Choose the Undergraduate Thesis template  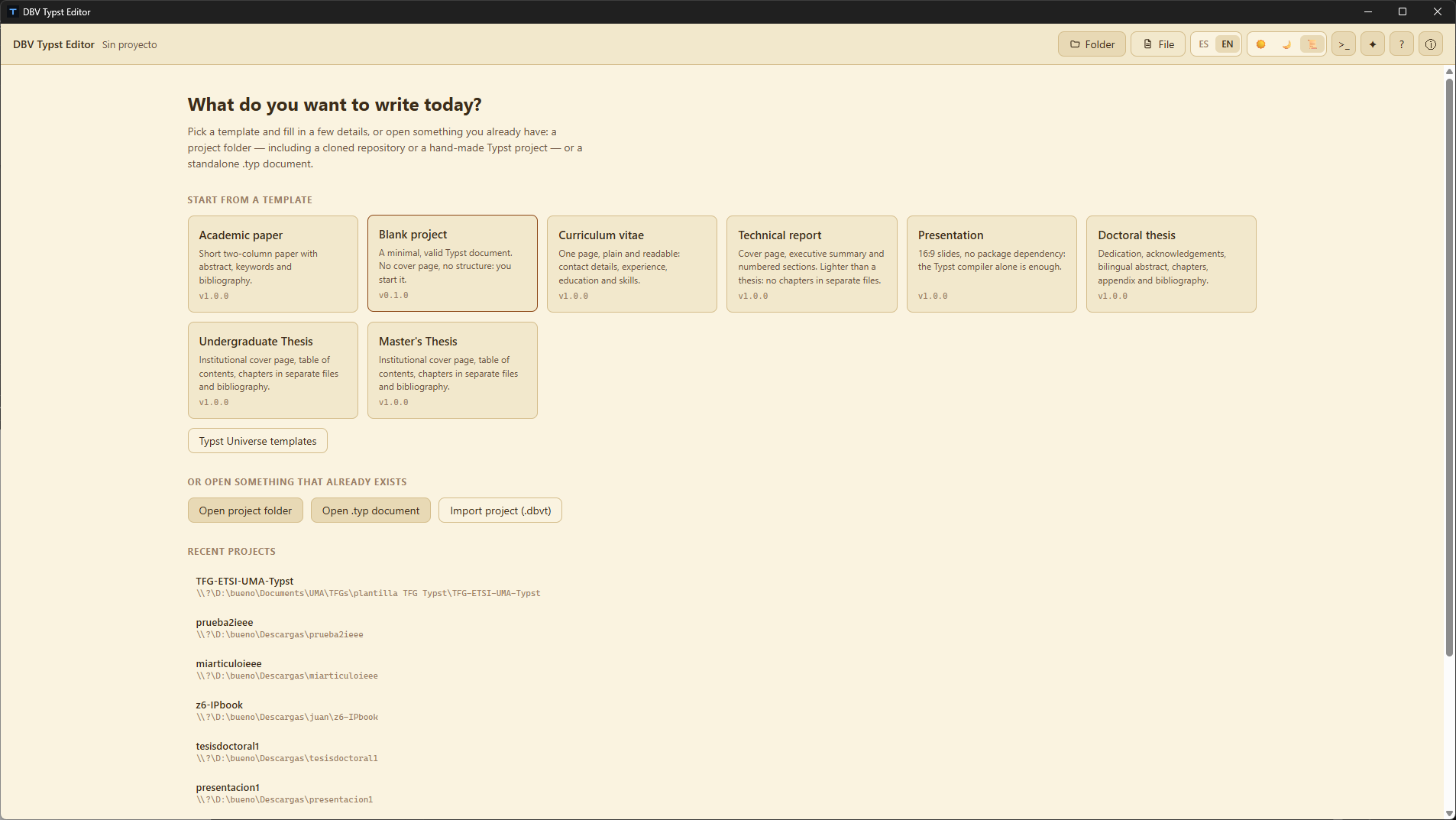pyautogui.click(x=273, y=370)
